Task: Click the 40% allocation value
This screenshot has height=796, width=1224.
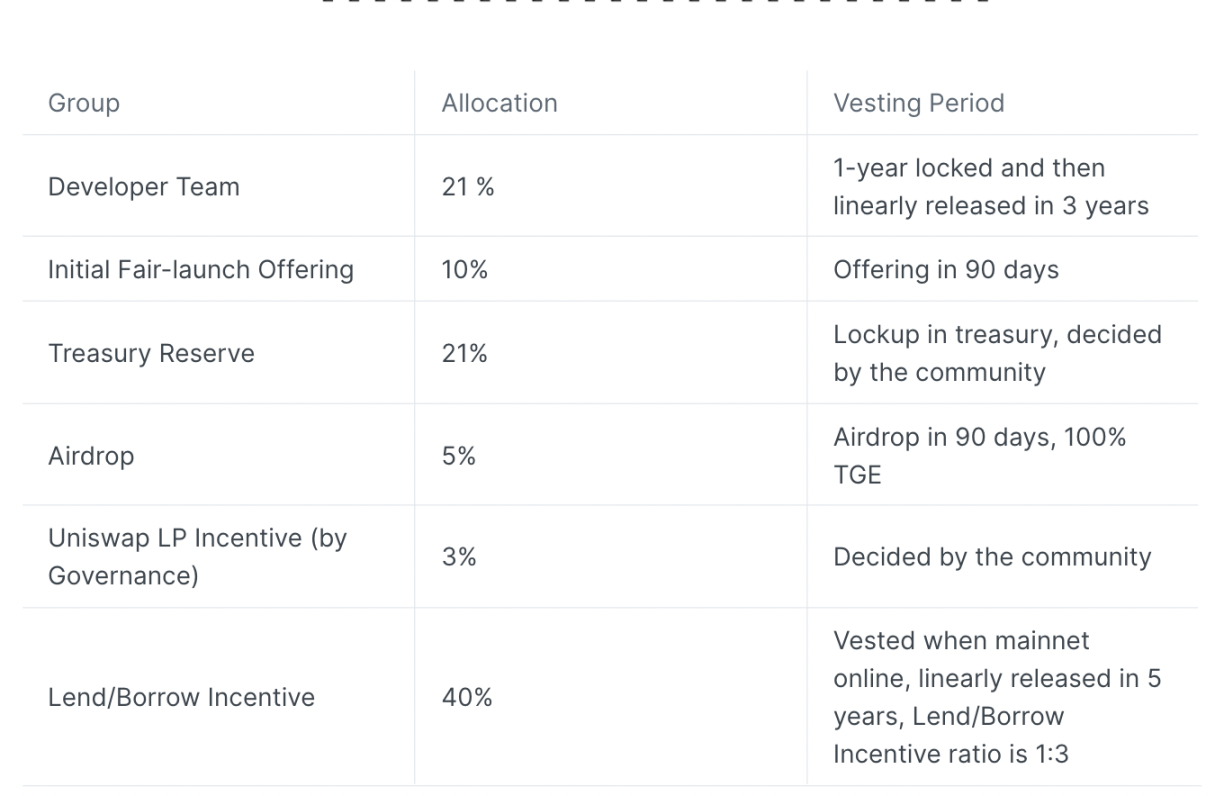Action: pos(466,697)
